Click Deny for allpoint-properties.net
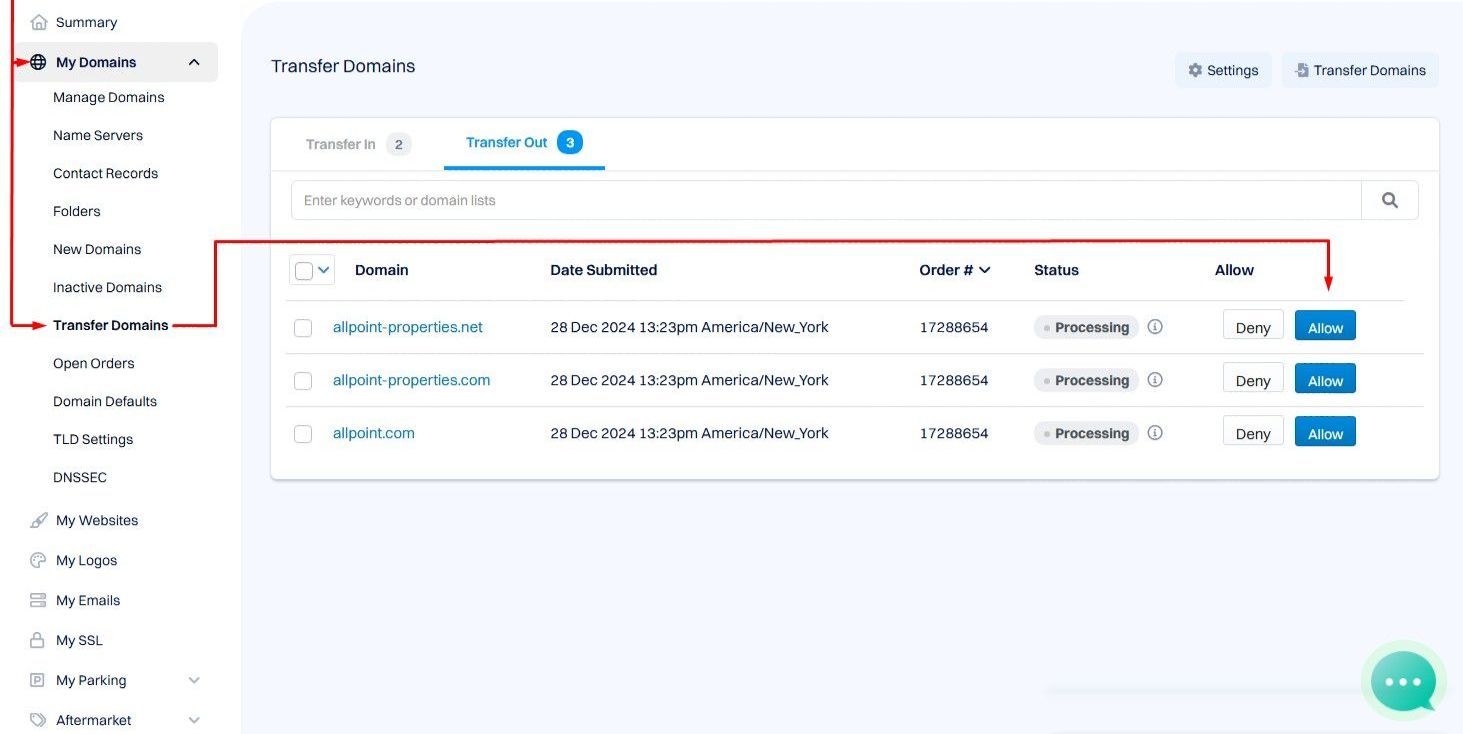The width and height of the screenshot is (1463, 734). [1253, 326]
